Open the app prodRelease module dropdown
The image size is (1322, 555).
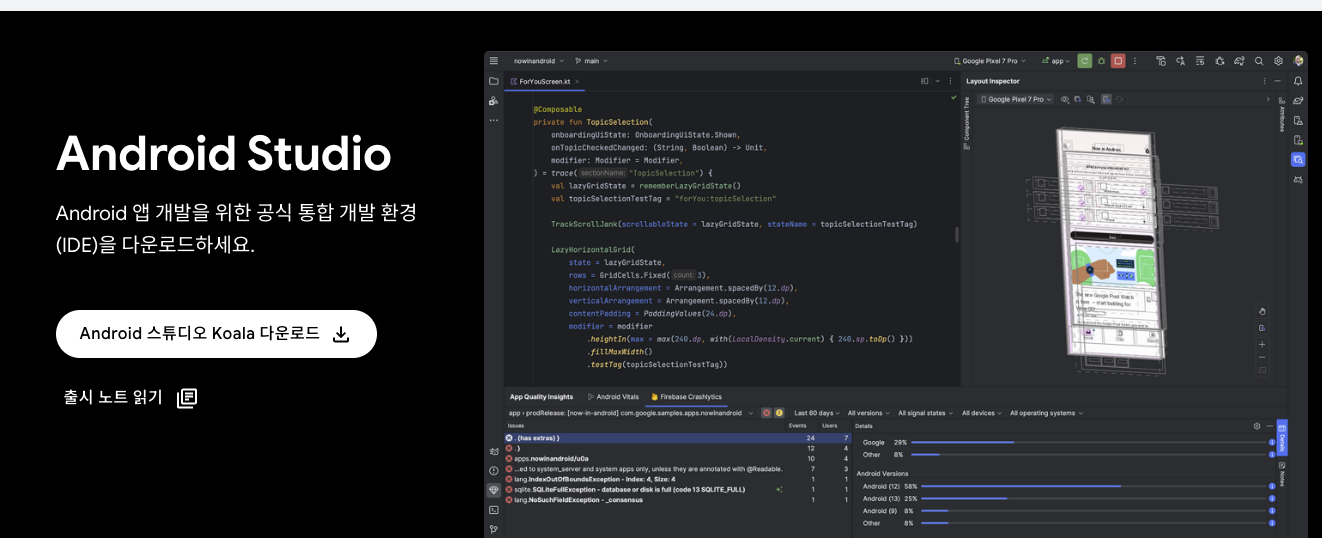[631, 413]
